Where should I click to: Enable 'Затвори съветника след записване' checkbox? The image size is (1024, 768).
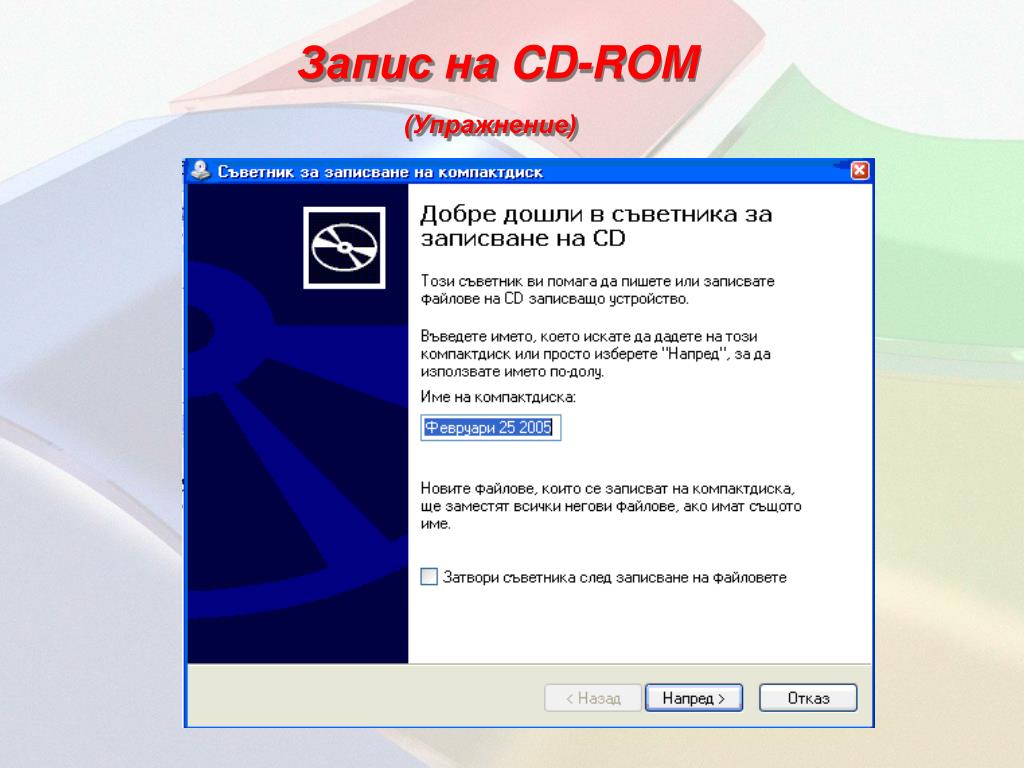428,577
